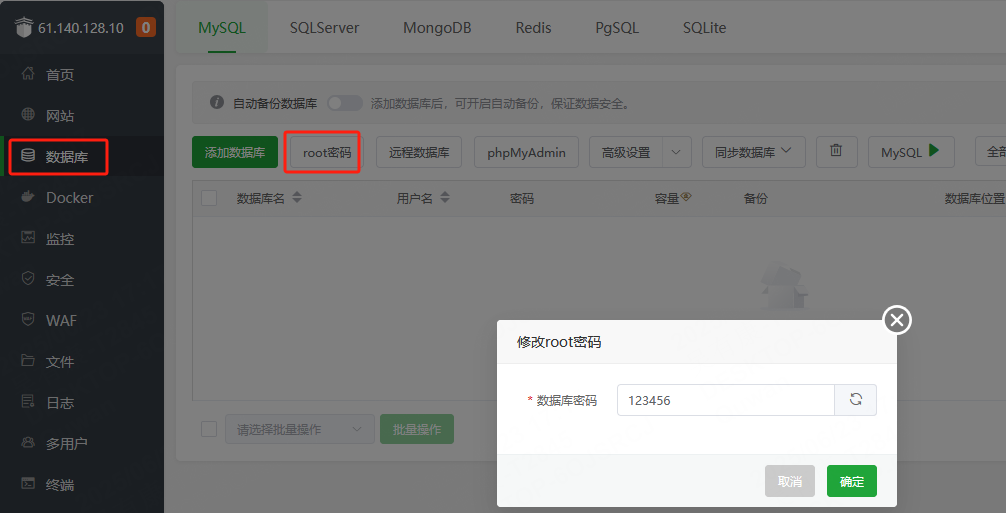Click the database stack icon in the sidebar

point(28,155)
